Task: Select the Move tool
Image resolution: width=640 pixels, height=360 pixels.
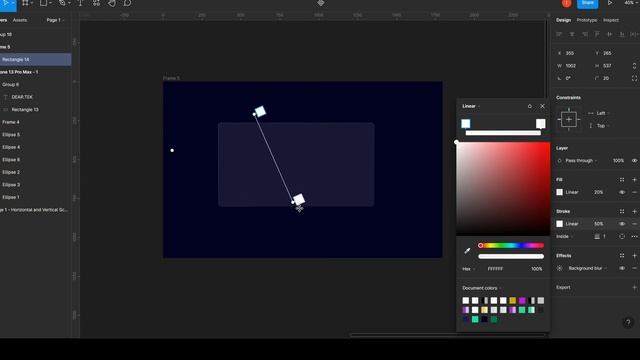Action: click(6, 3)
